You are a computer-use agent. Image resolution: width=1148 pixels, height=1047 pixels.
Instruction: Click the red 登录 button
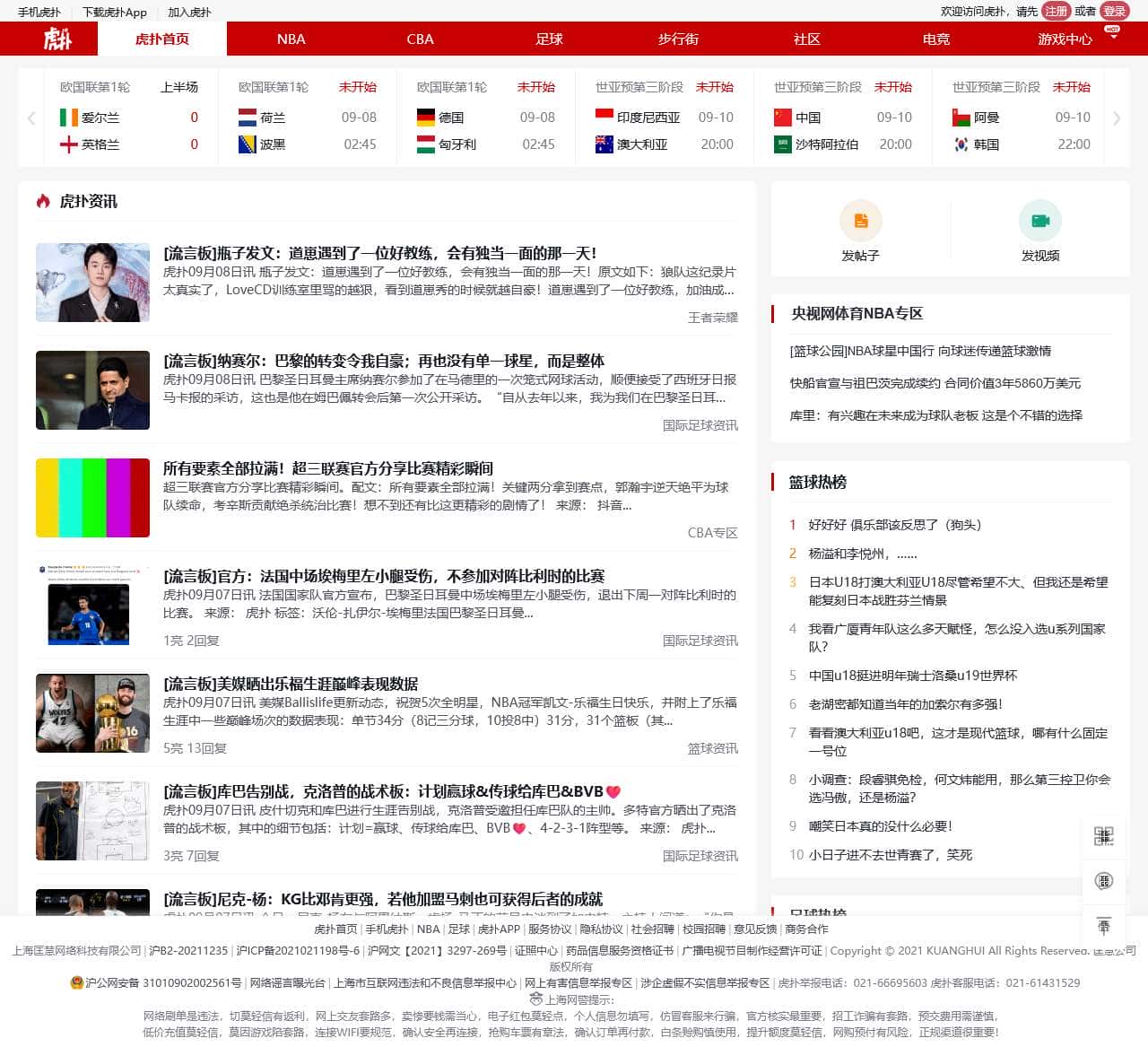point(1114,11)
